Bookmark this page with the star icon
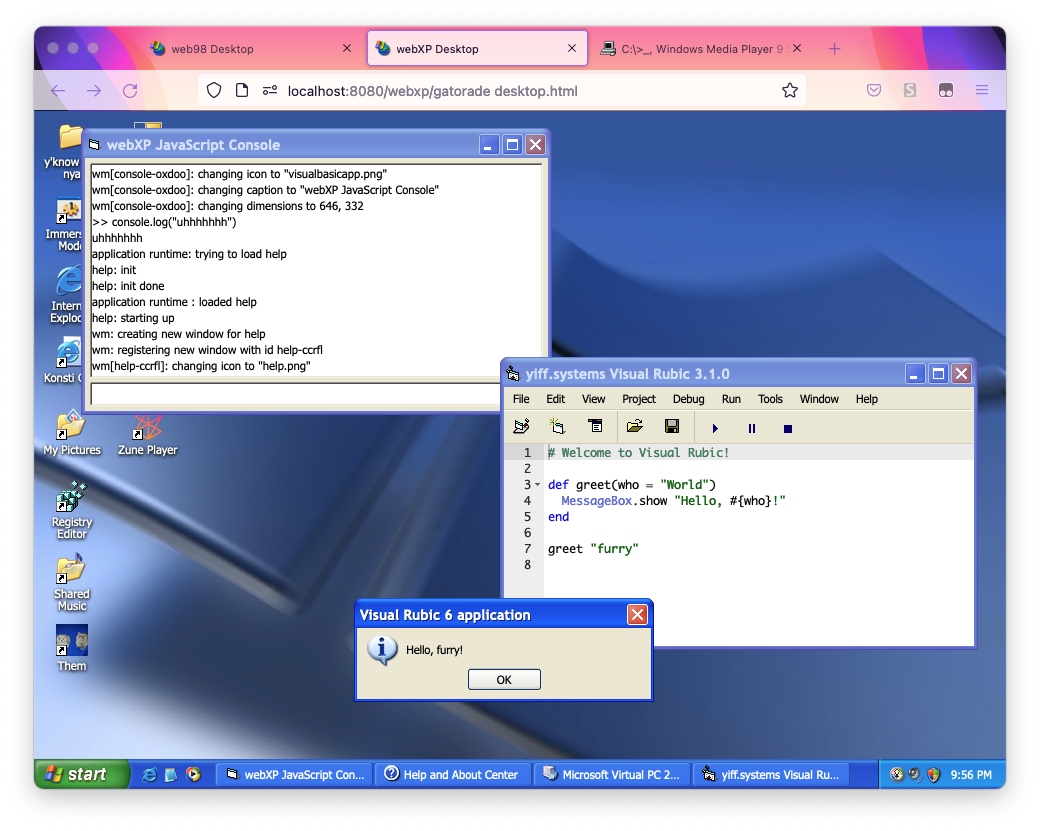This screenshot has width=1040, height=831. [790, 91]
